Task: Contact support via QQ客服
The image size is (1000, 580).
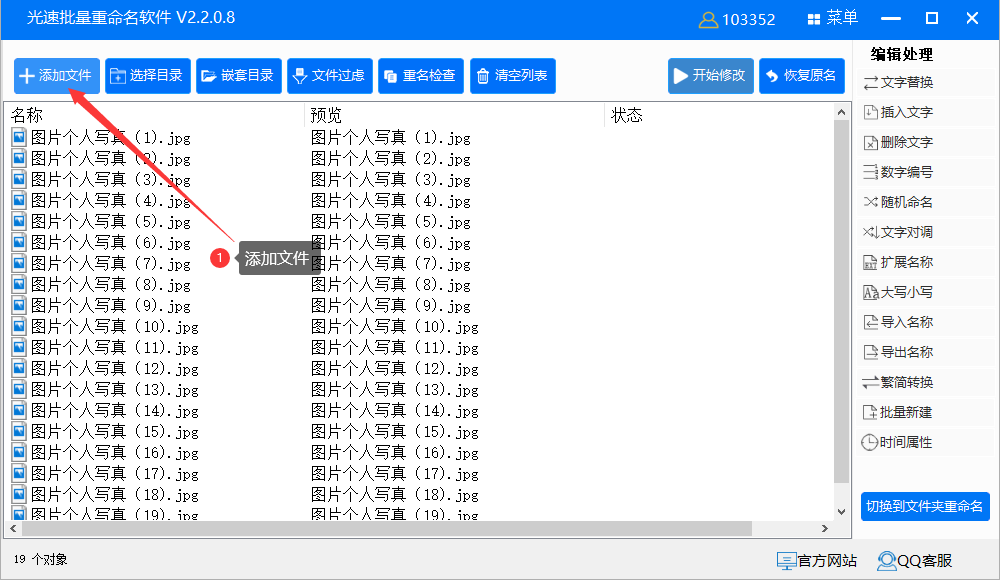Action: click(x=915, y=561)
